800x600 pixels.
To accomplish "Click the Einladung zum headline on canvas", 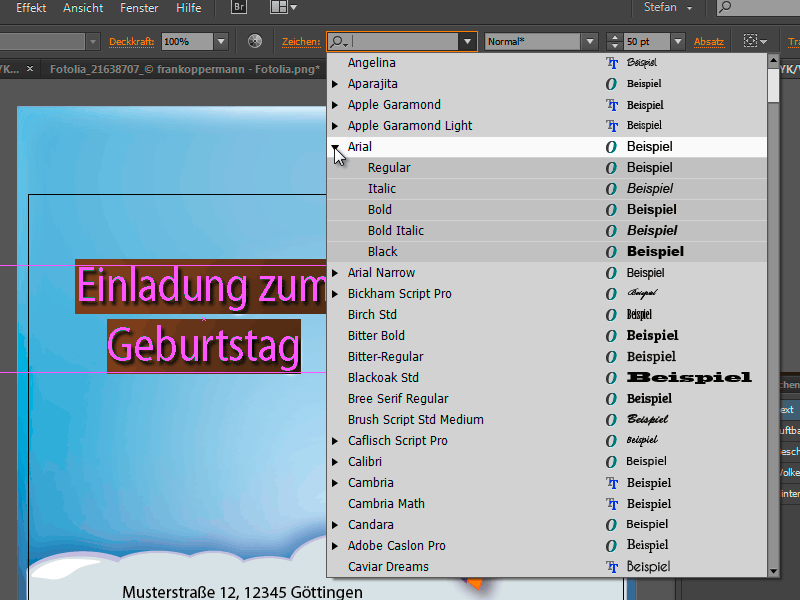I will pyautogui.click(x=201, y=286).
